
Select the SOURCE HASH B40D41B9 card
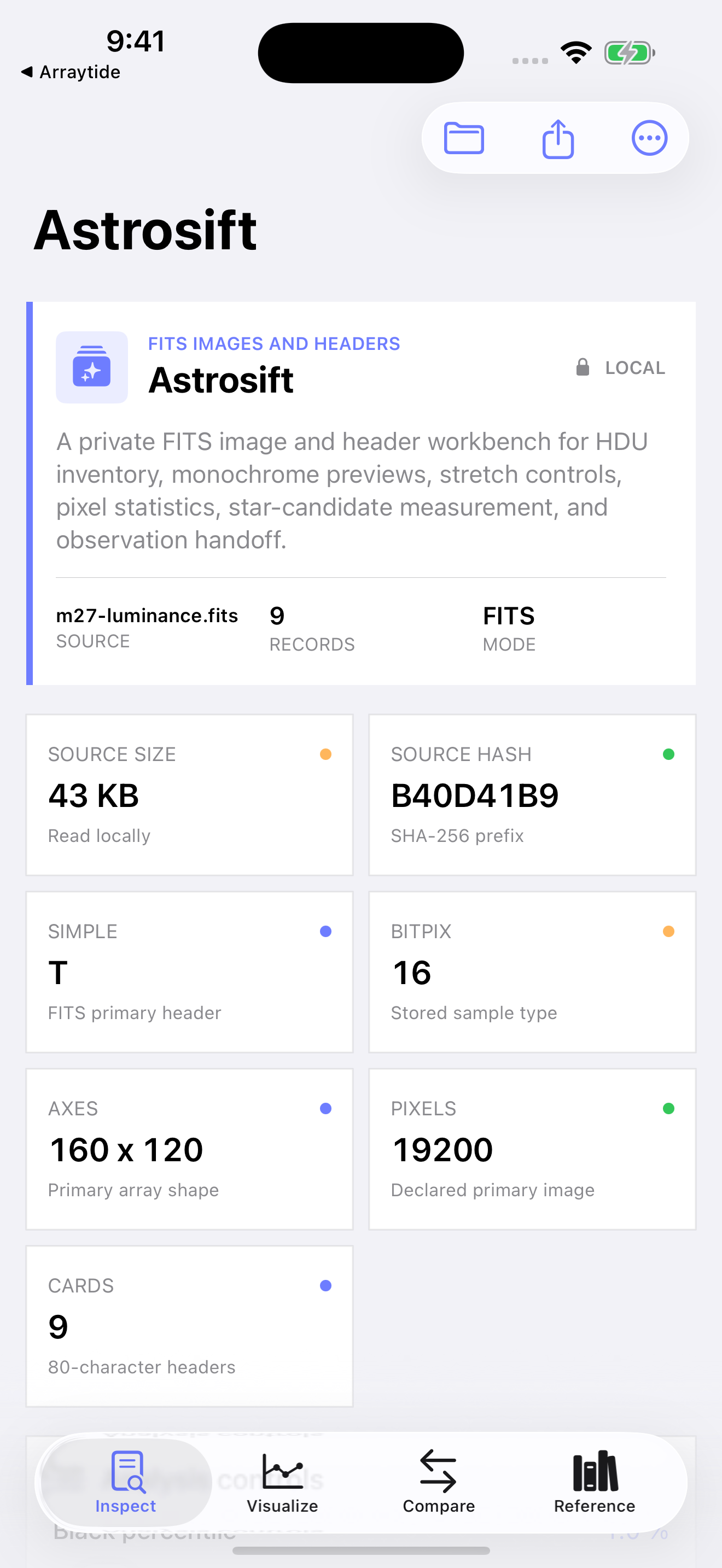(x=532, y=795)
